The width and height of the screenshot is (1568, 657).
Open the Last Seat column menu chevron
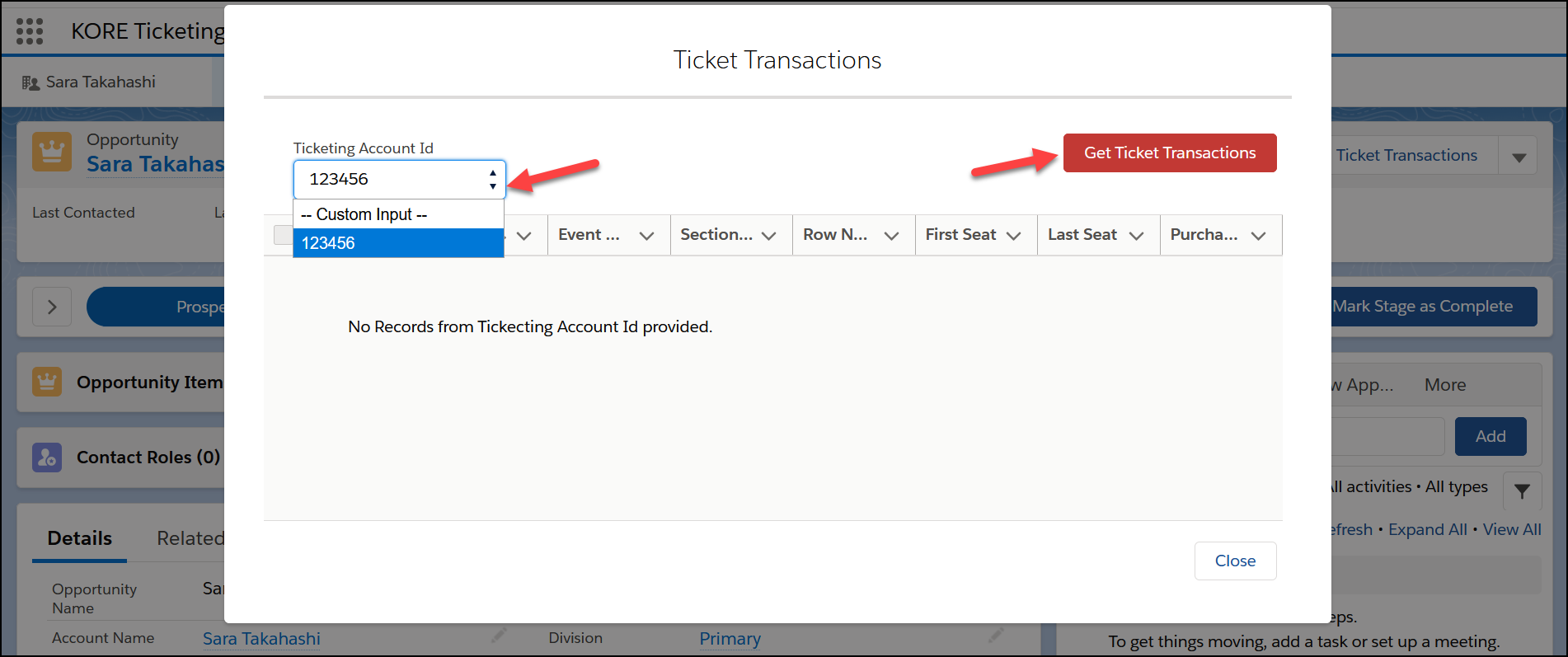coord(1137,236)
